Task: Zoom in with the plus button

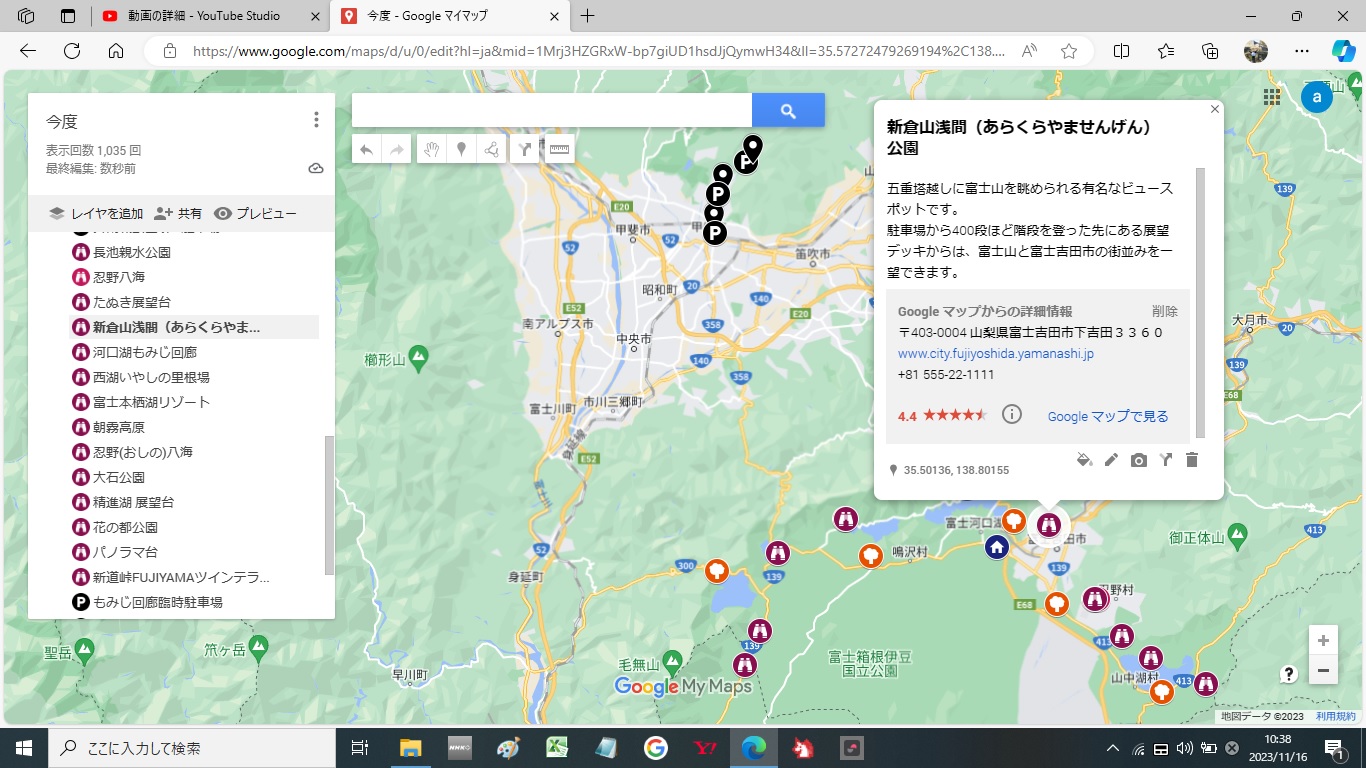Action: [x=1323, y=641]
